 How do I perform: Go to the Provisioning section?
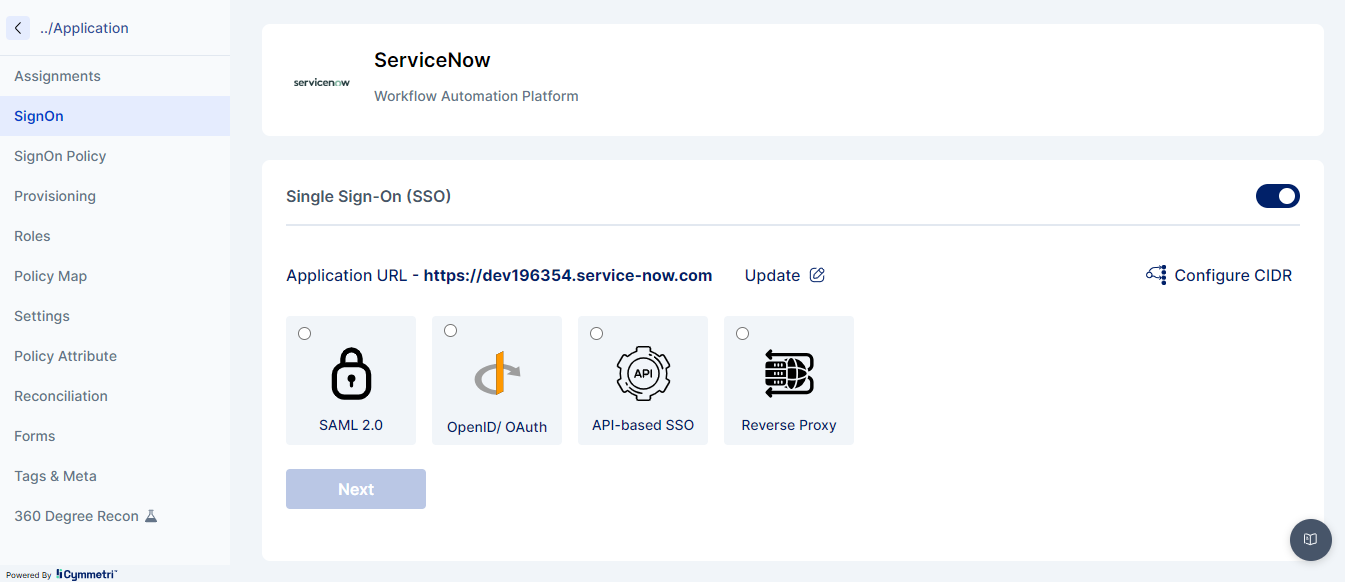[x=55, y=196]
